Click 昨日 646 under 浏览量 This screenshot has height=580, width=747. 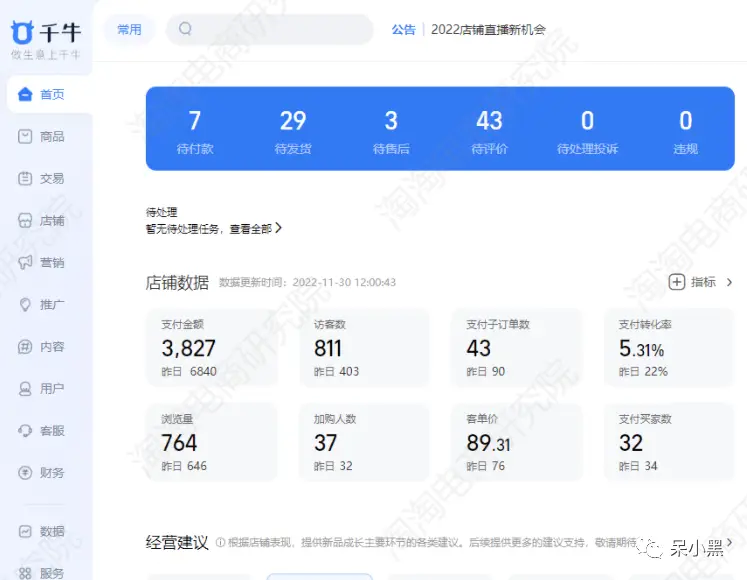(x=184, y=466)
